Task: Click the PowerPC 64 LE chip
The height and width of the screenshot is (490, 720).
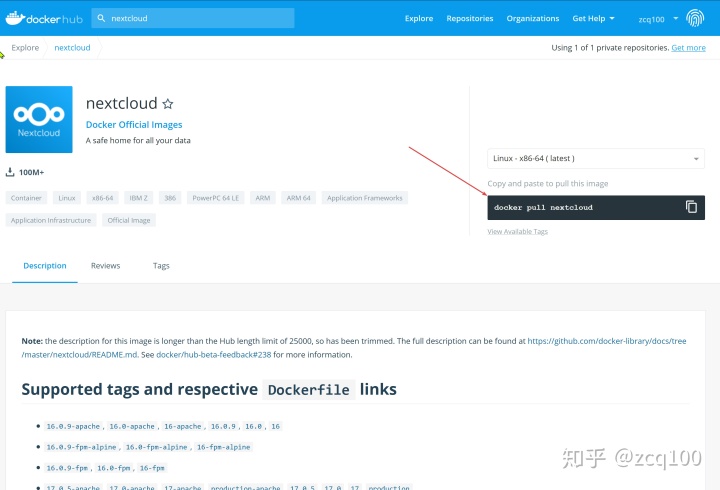Action: point(215,198)
